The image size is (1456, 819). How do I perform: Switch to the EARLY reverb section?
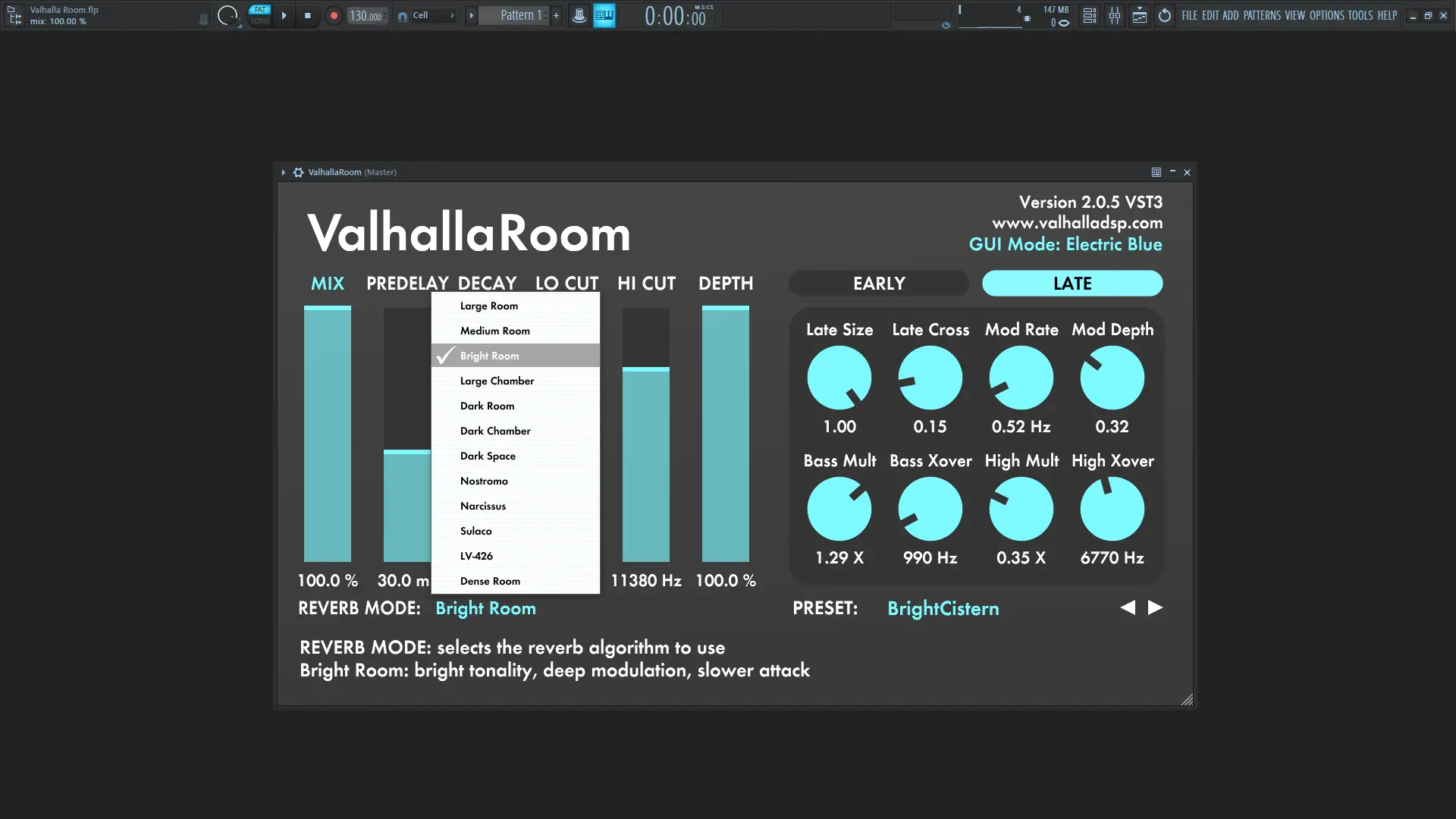coord(879,284)
